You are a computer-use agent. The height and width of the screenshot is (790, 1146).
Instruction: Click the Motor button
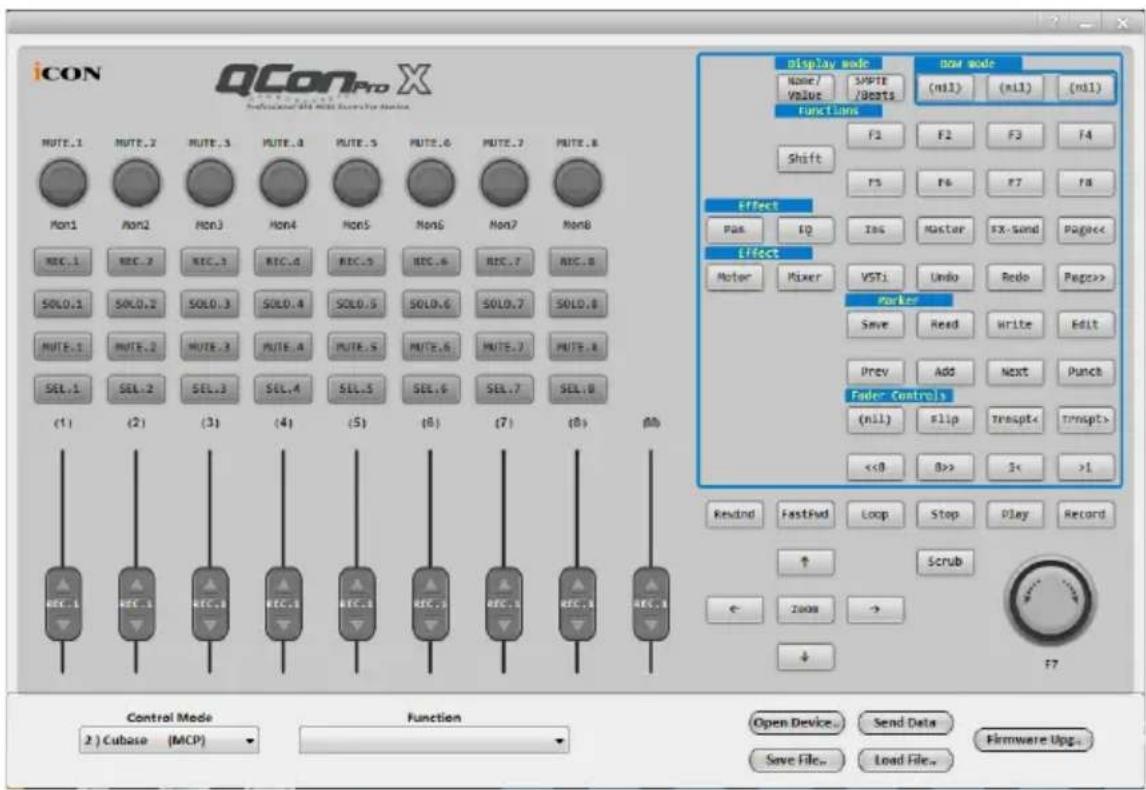tap(735, 277)
